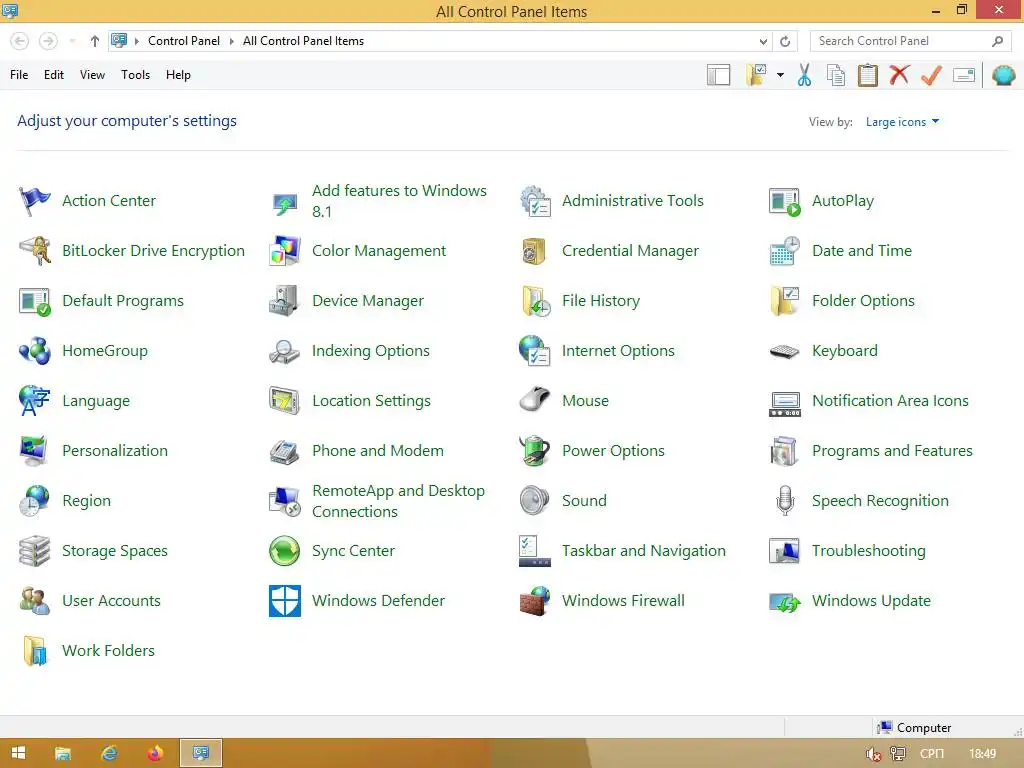
Task: Open the recent locations dropdown arrow
Action: point(72,41)
